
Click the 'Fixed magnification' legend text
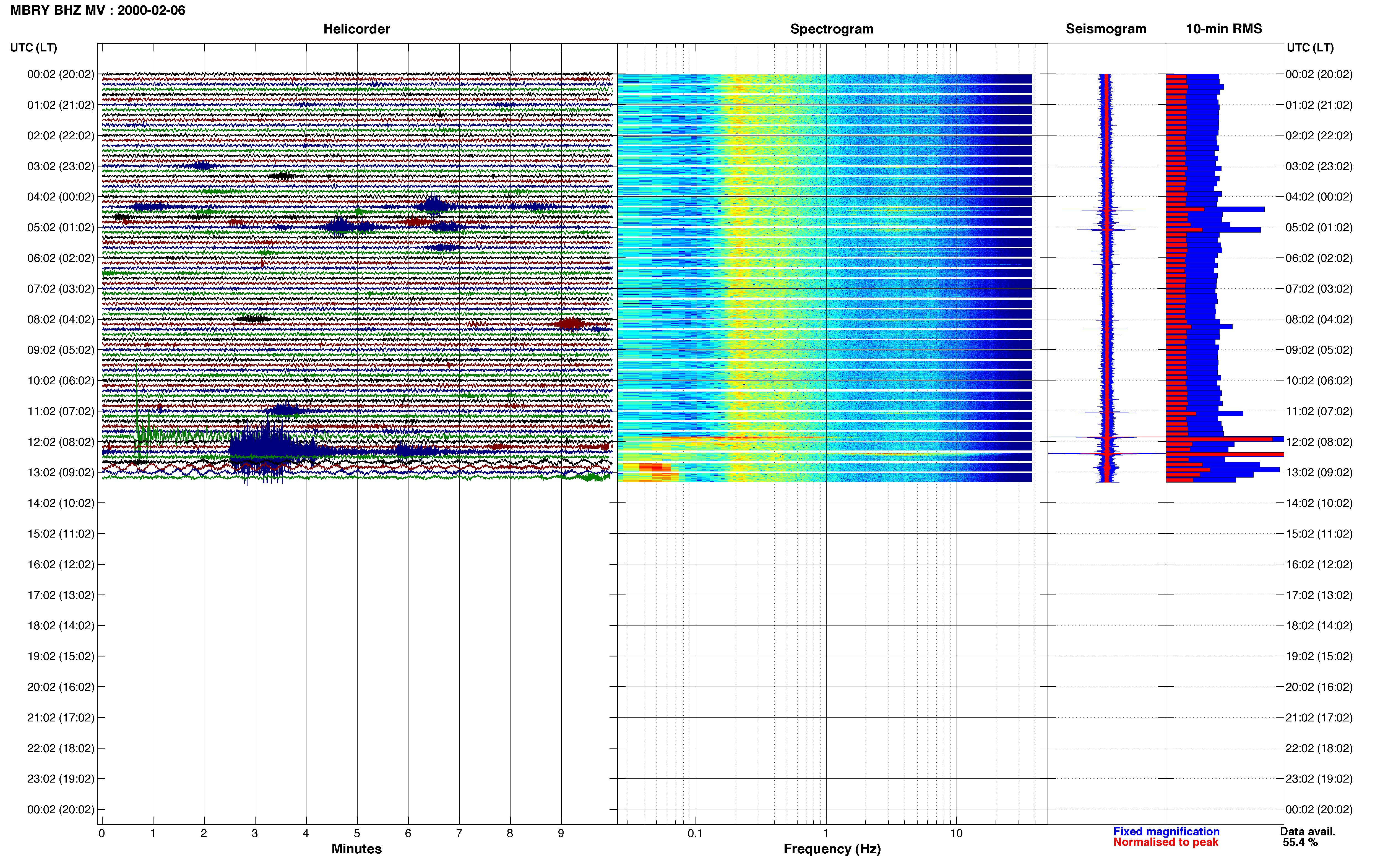[1166, 831]
